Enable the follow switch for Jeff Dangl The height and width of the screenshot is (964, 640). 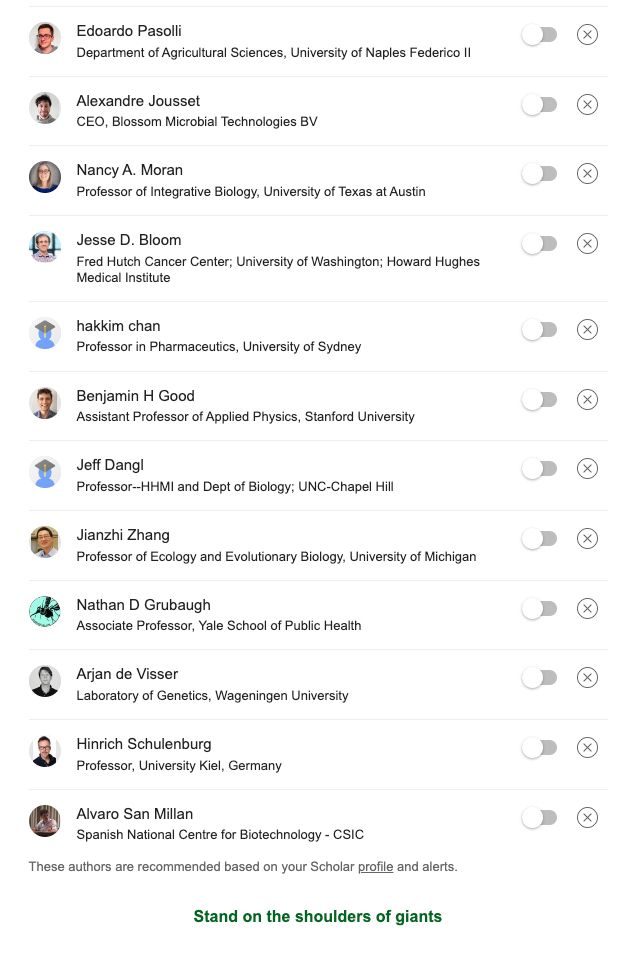[x=539, y=468]
